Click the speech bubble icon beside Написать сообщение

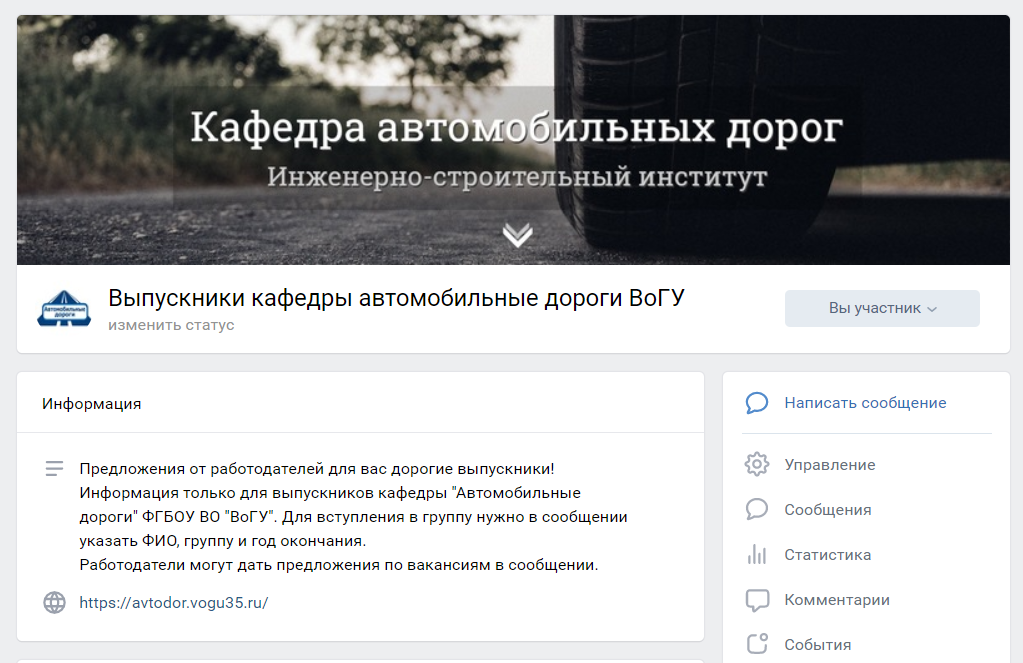pos(757,403)
